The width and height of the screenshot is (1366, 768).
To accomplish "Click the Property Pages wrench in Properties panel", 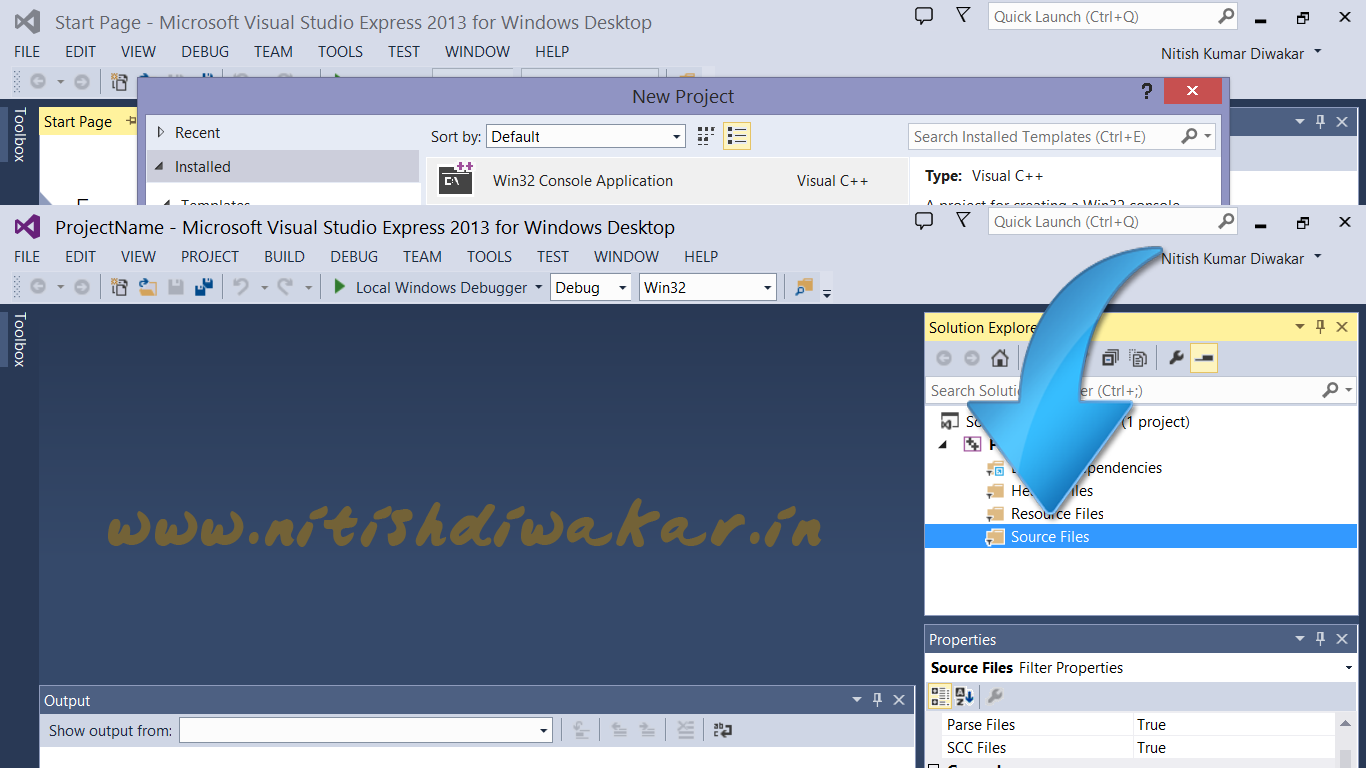I will point(995,696).
